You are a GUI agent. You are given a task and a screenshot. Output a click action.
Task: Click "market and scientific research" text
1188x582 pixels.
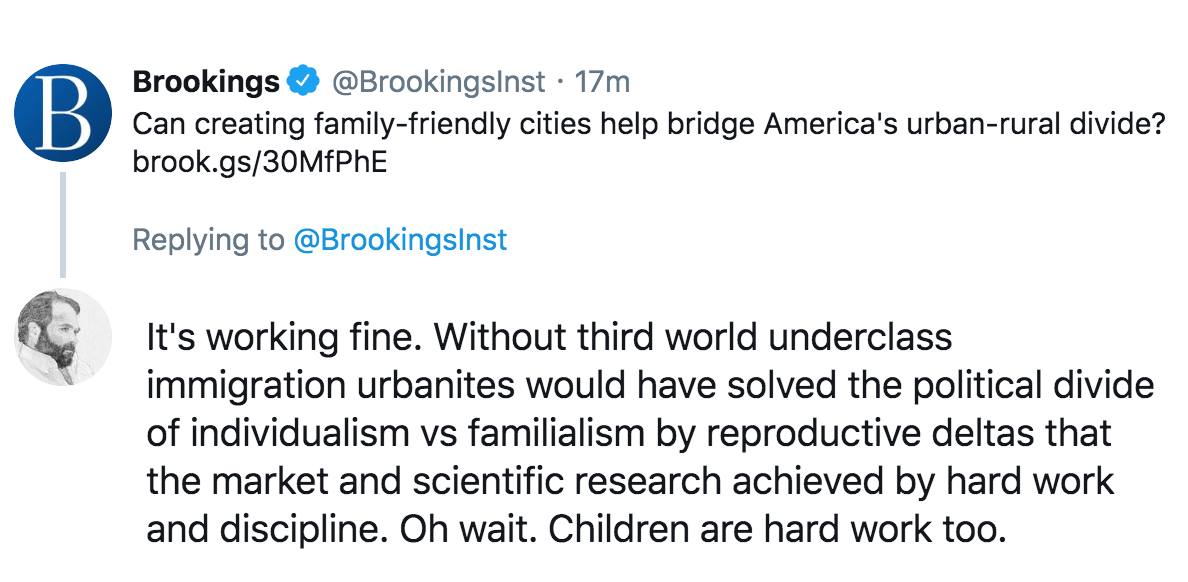point(449,481)
